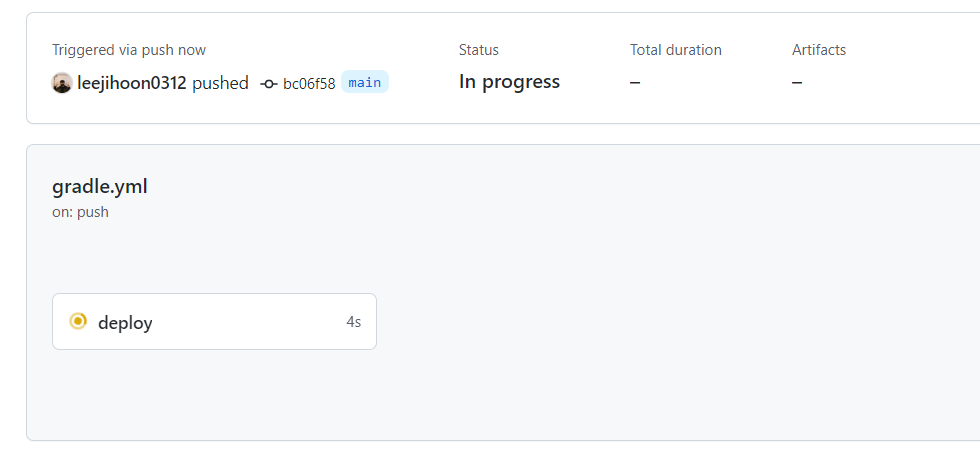The width and height of the screenshot is (980, 460).
Task: Click the commit icon beside bc06f58
Action: (x=268, y=84)
